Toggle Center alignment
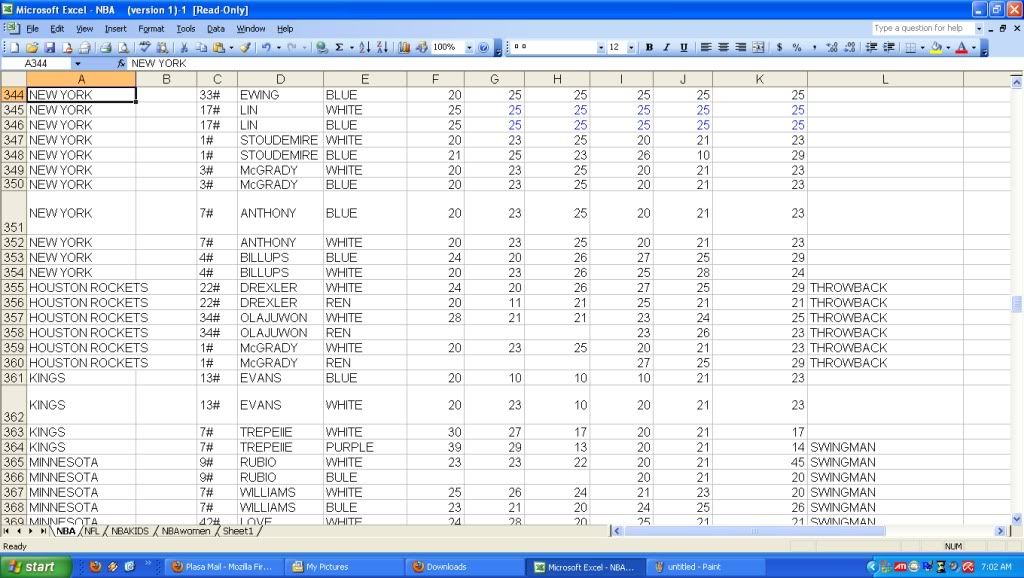The width and height of the screenshot is (1024, 578). pos(723,48)
